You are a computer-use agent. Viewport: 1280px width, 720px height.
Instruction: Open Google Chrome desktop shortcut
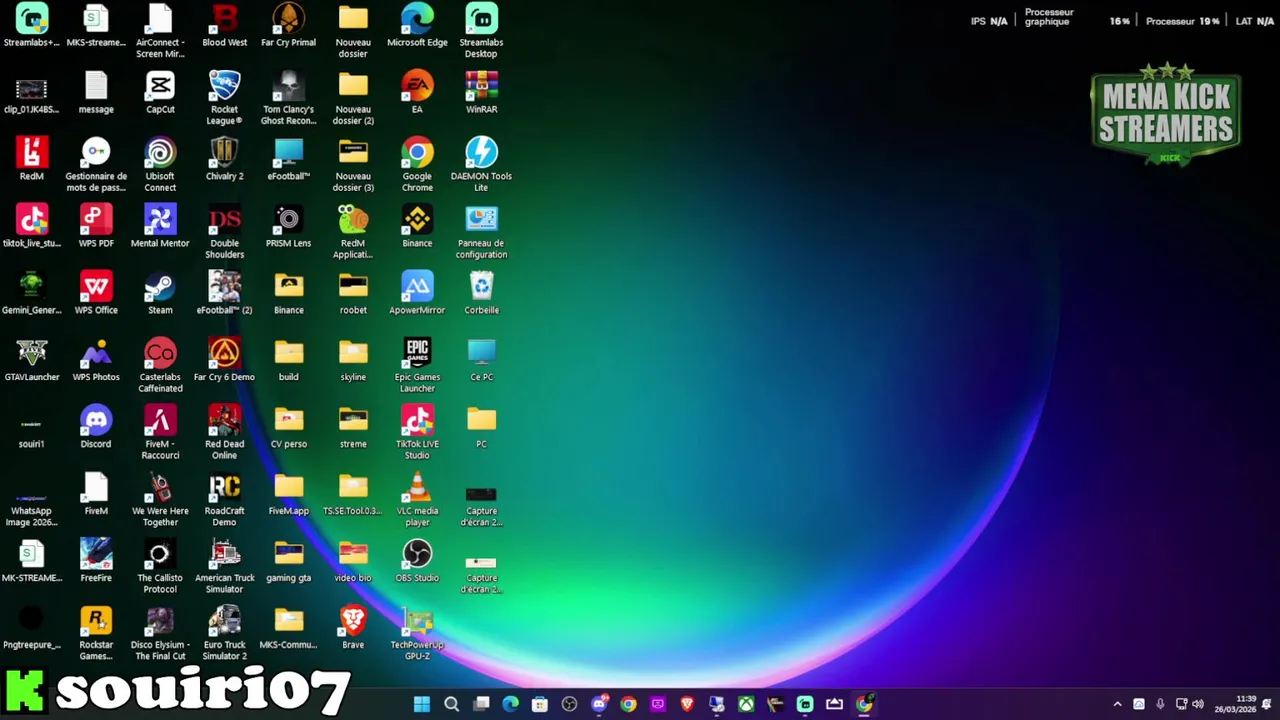click(417, 165)
